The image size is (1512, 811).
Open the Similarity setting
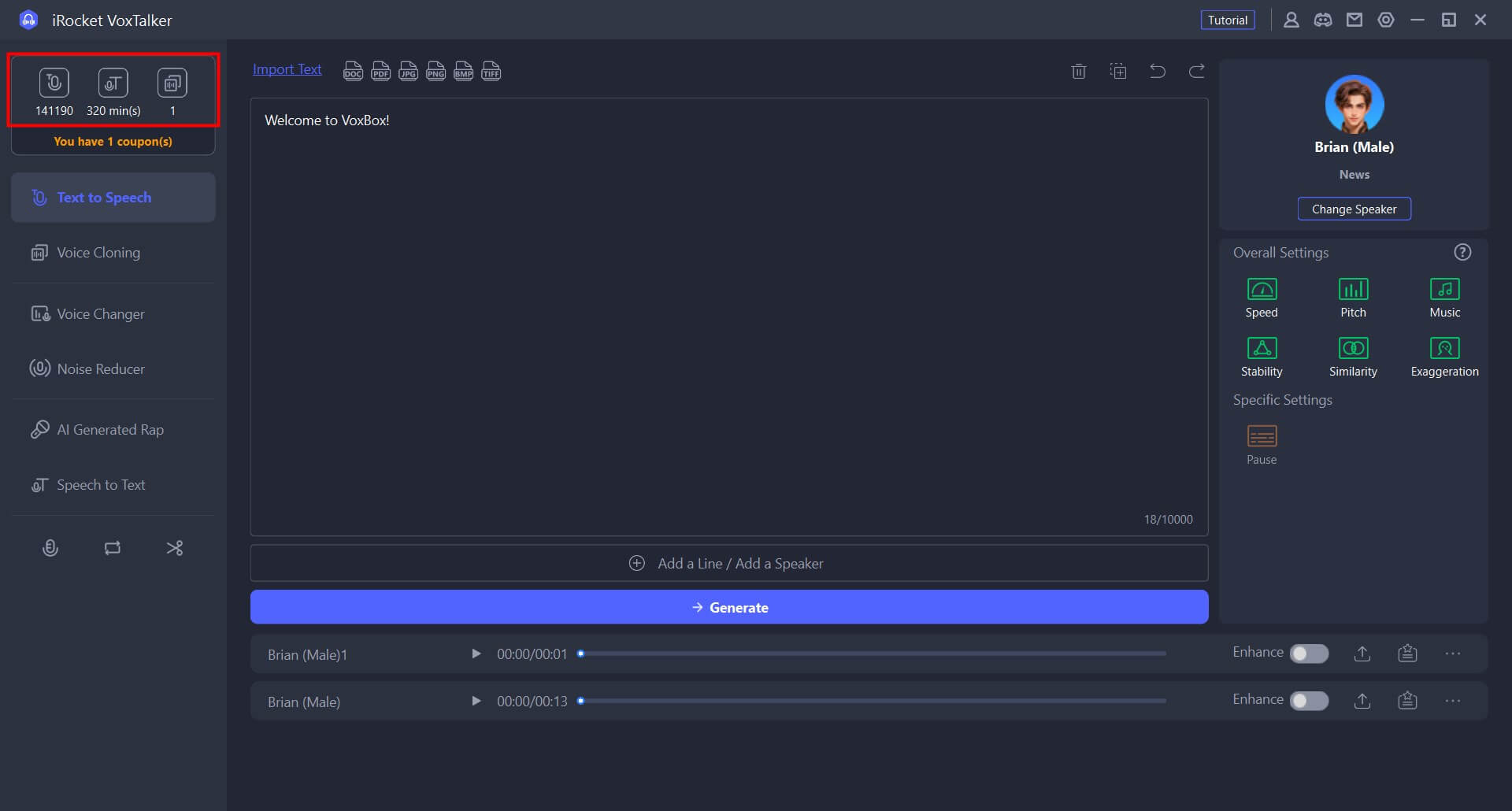pyautogui.click(x=1353, y=357)
